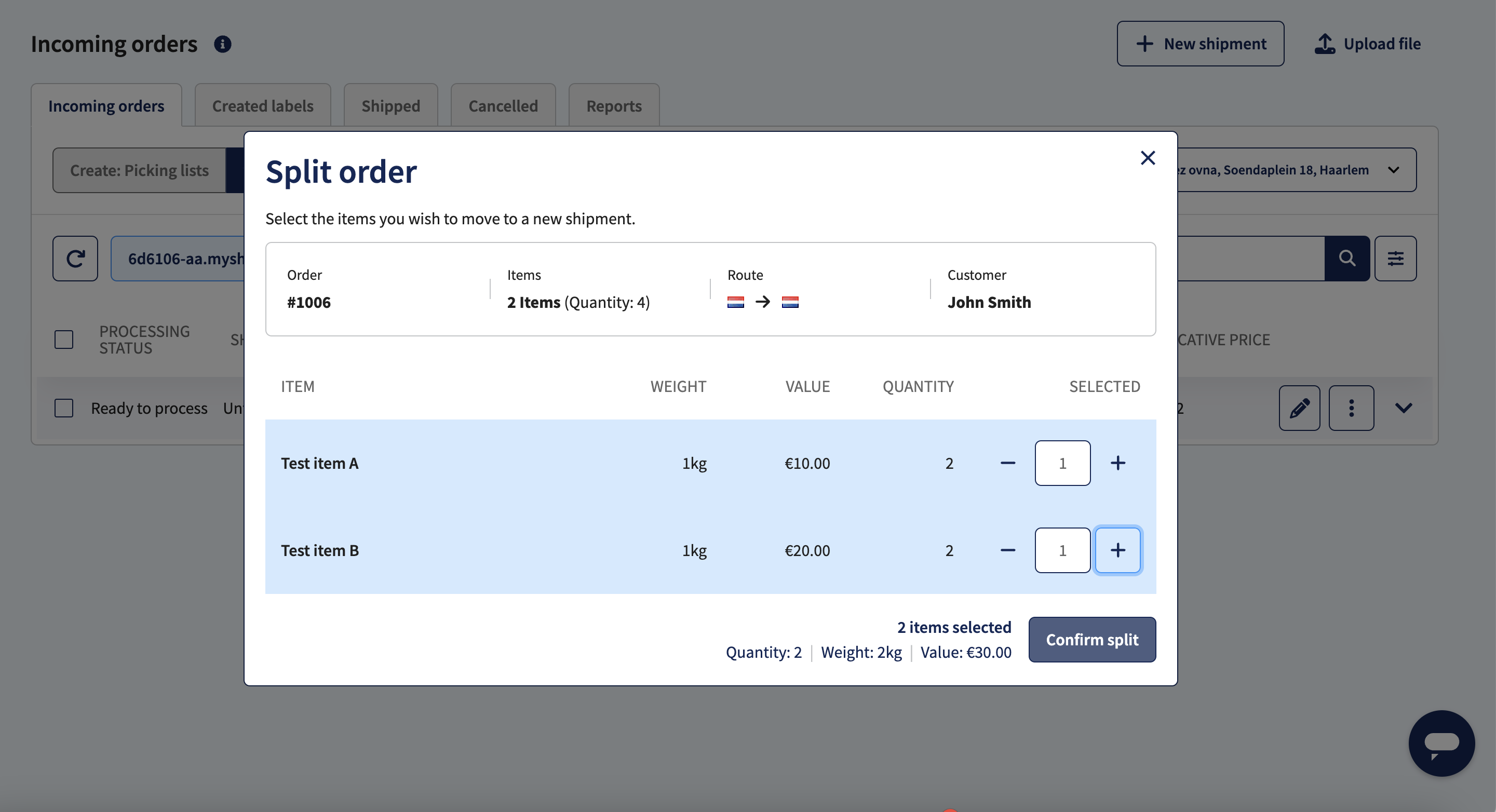1496x812 pixels.
Task: Increase selected quantity for Test item B
Action: pos(1118,550)
